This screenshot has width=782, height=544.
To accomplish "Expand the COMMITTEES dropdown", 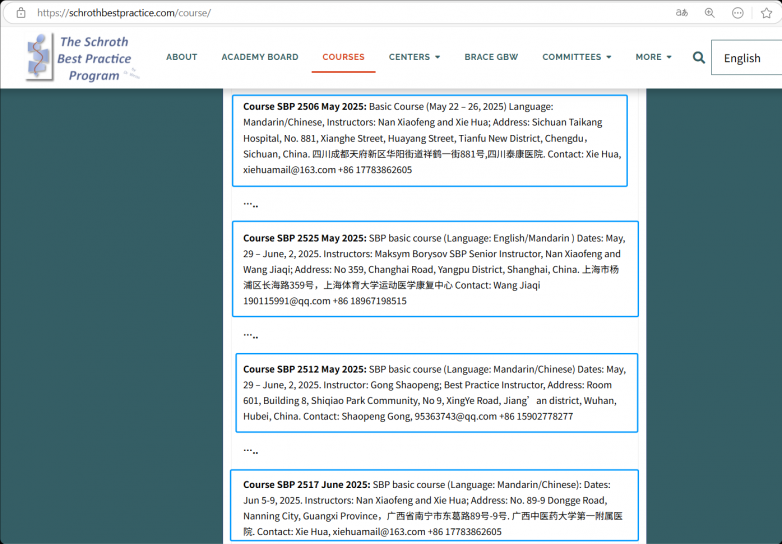I will click(577, 57).
